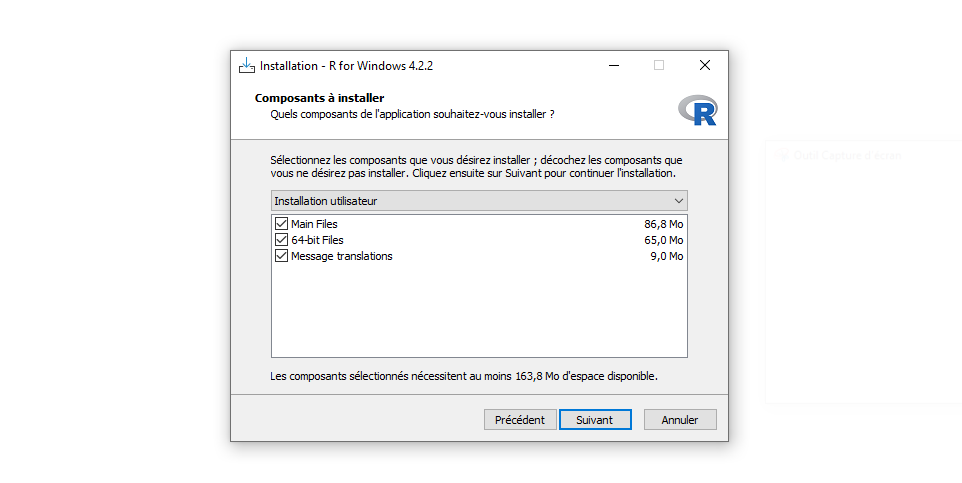Go back with the Précédent button
Screen dimensions: 962x483
520,420
